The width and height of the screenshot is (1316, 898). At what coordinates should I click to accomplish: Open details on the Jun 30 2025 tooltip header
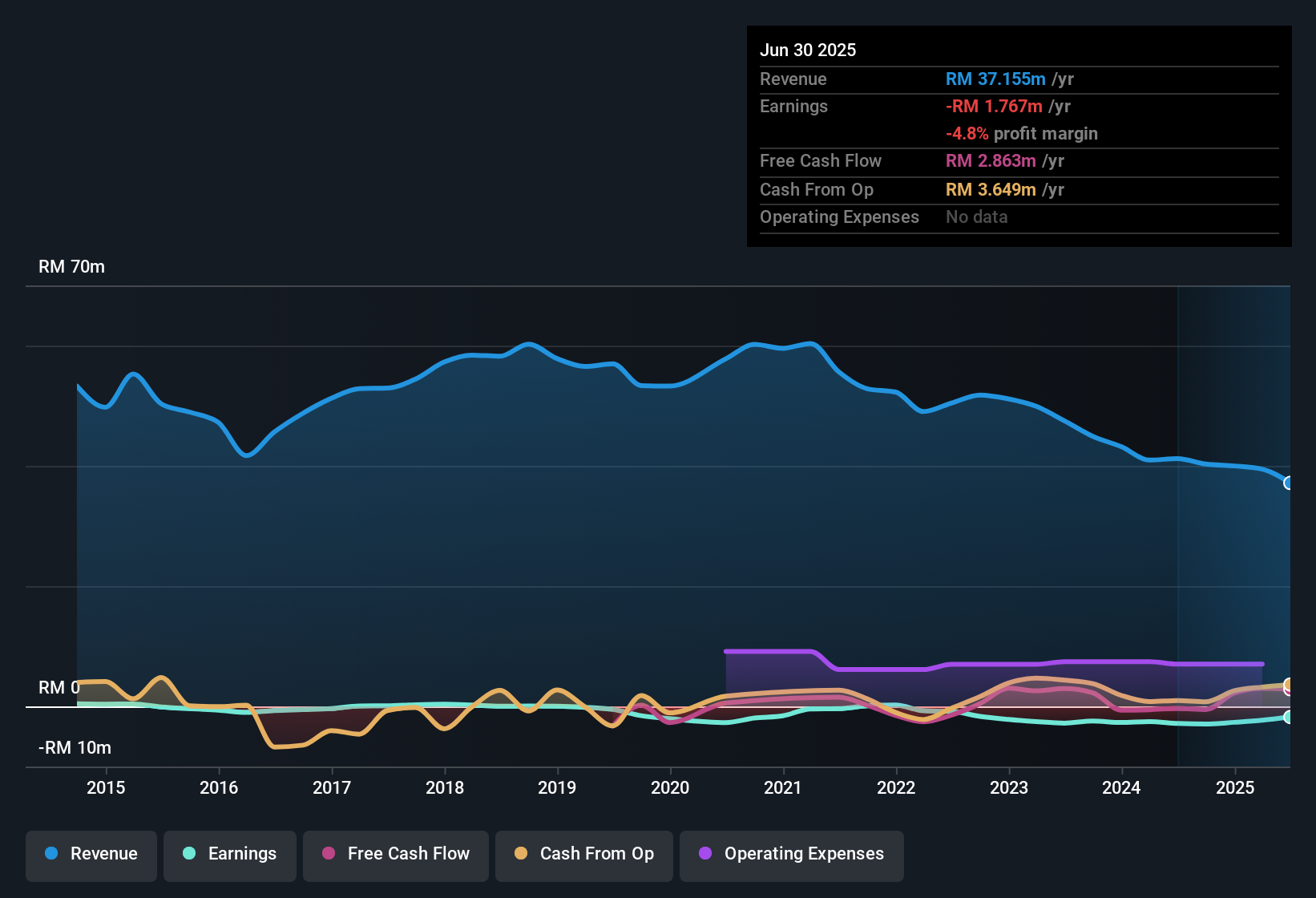[x=808, y=50]
